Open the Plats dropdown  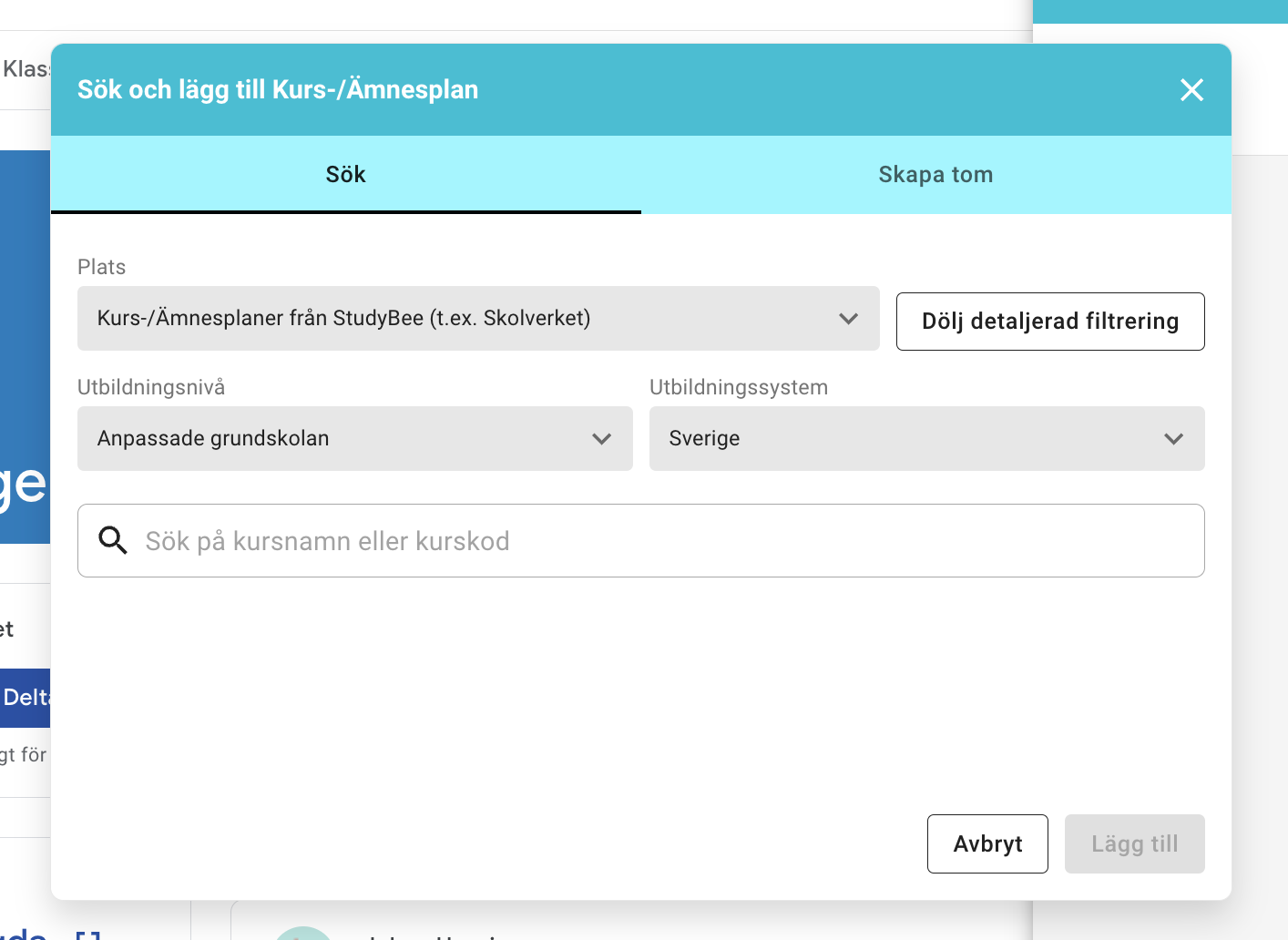(478, 319)
